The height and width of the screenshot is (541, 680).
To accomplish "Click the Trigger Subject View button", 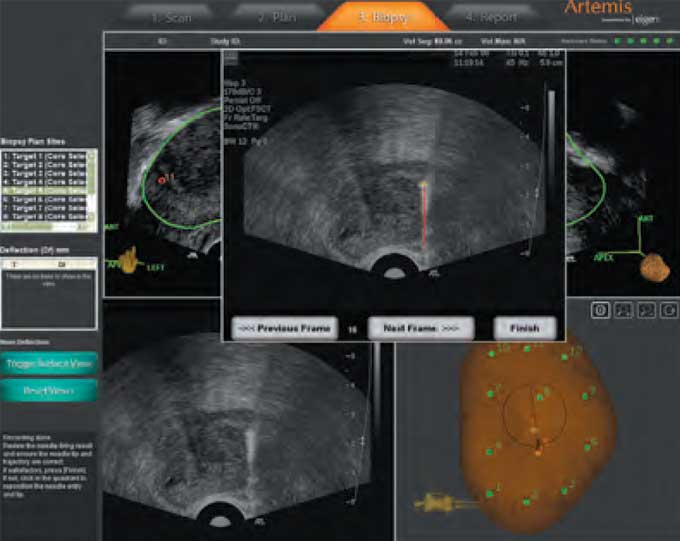I will click(49, 364).
